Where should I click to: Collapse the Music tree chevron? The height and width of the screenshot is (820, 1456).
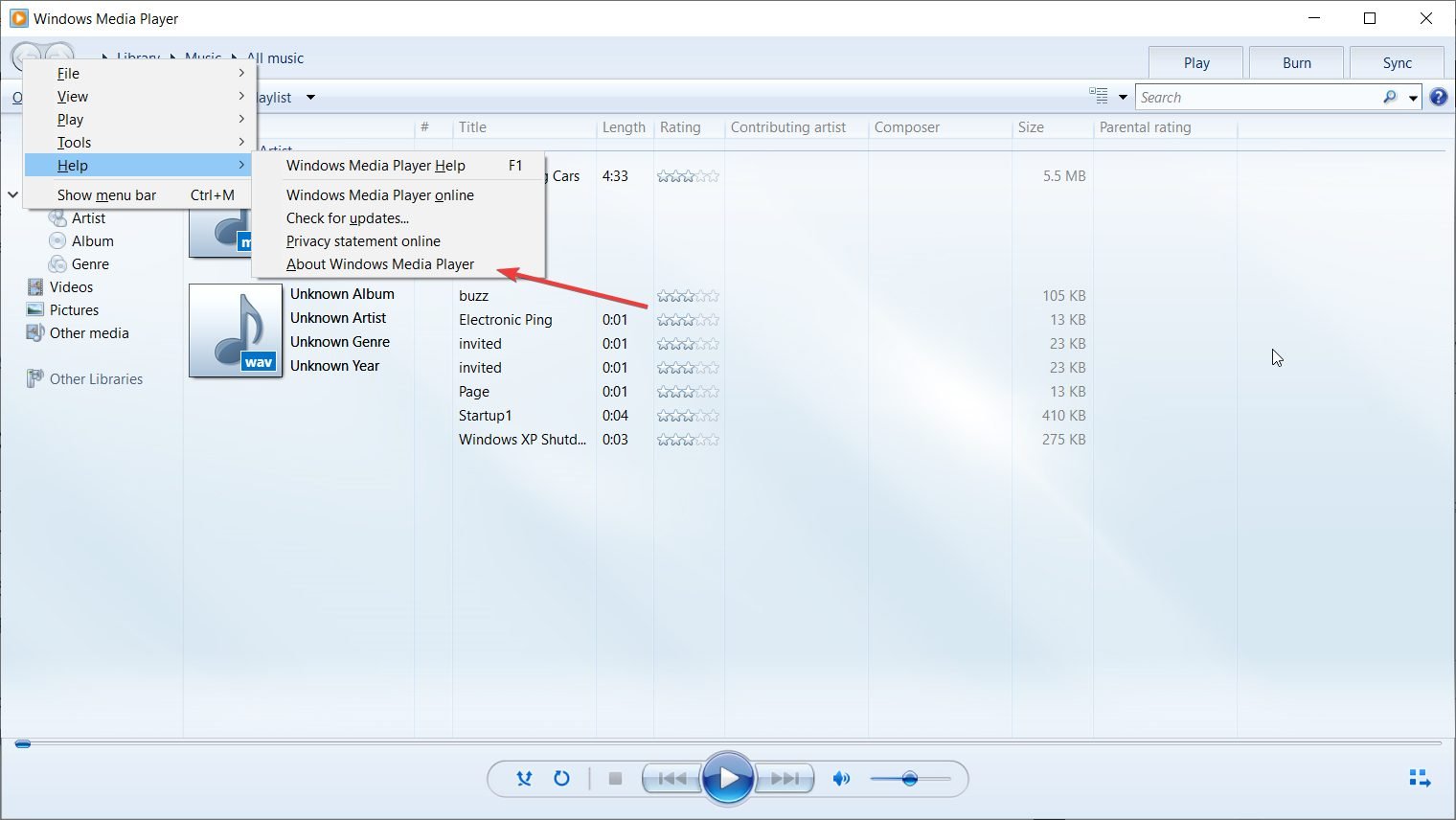(x=12, y=194)
